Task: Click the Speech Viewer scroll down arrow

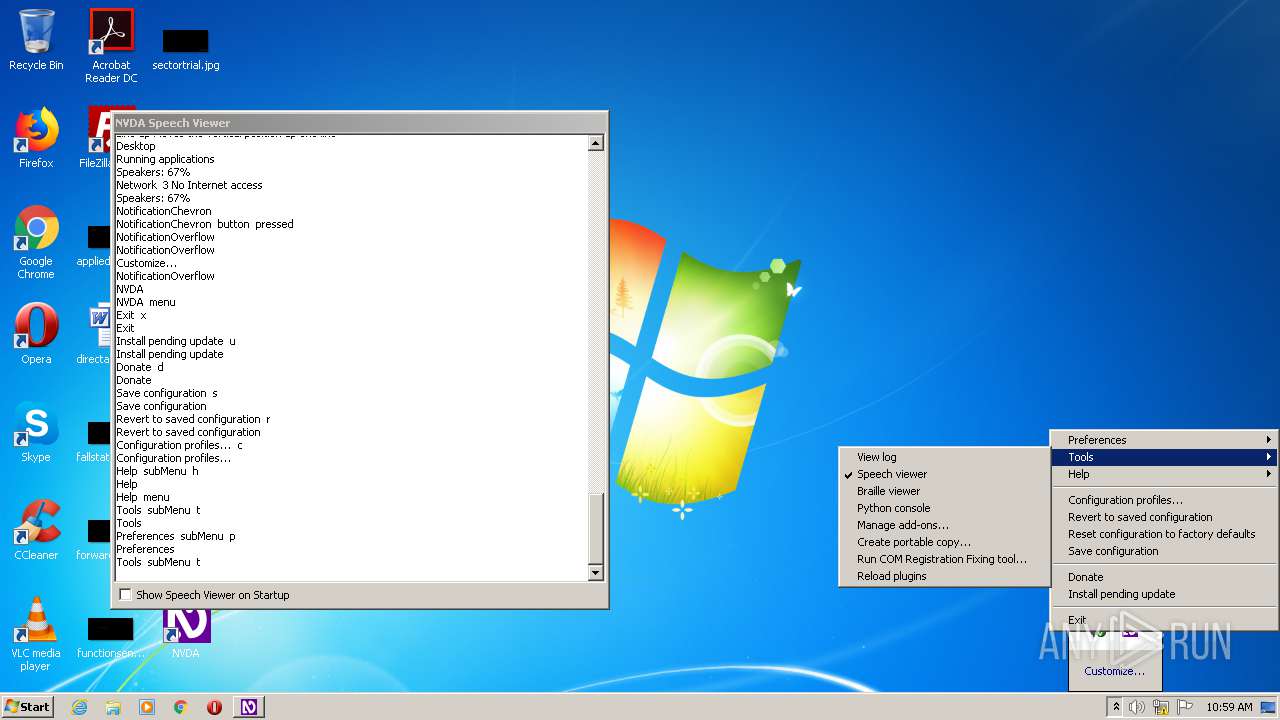Action: (x=596, y=573)
